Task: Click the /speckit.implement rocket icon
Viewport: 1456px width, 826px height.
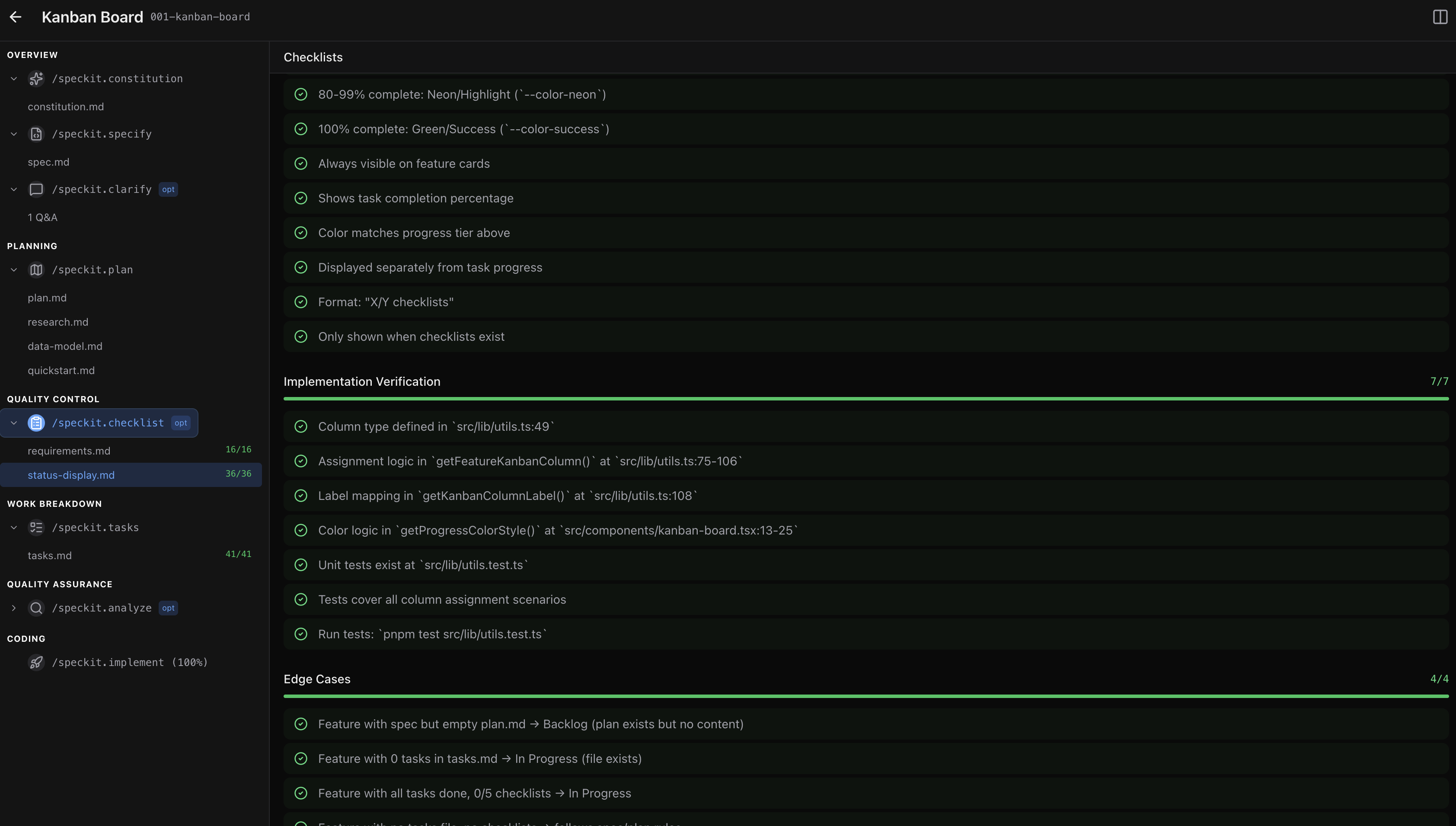Action: [36, 662]
